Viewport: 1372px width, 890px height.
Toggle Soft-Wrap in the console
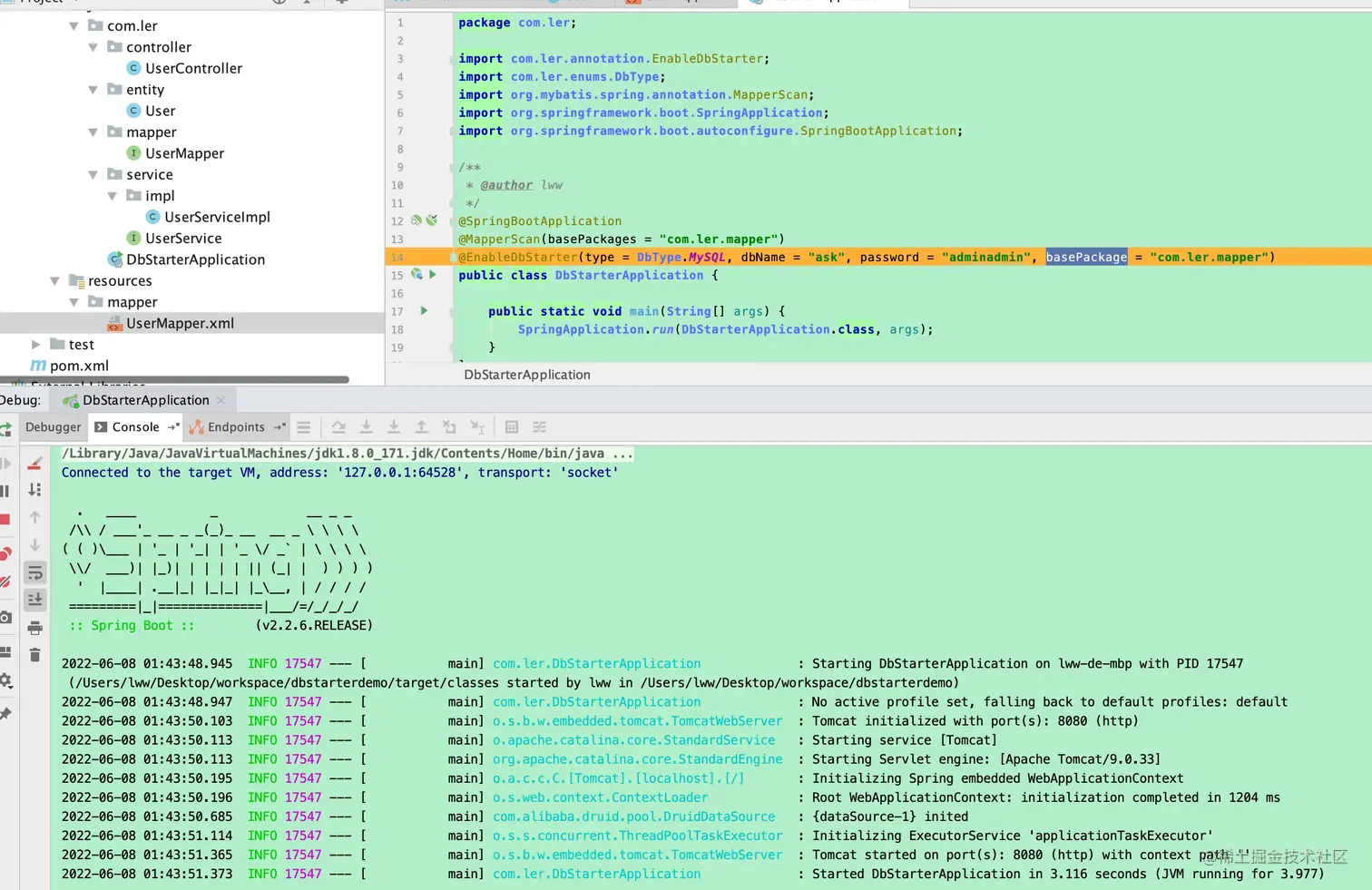[34, 572]
